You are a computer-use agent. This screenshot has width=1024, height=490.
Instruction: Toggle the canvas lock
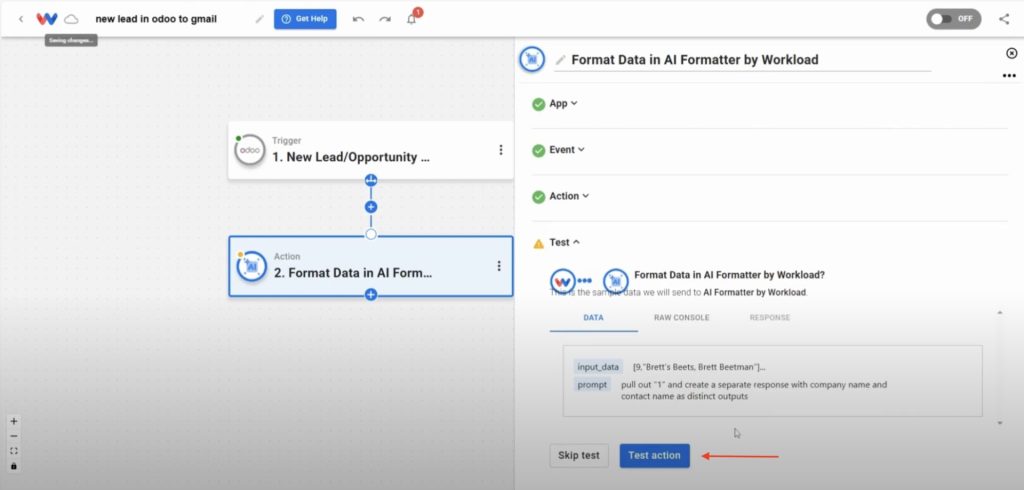14,466
